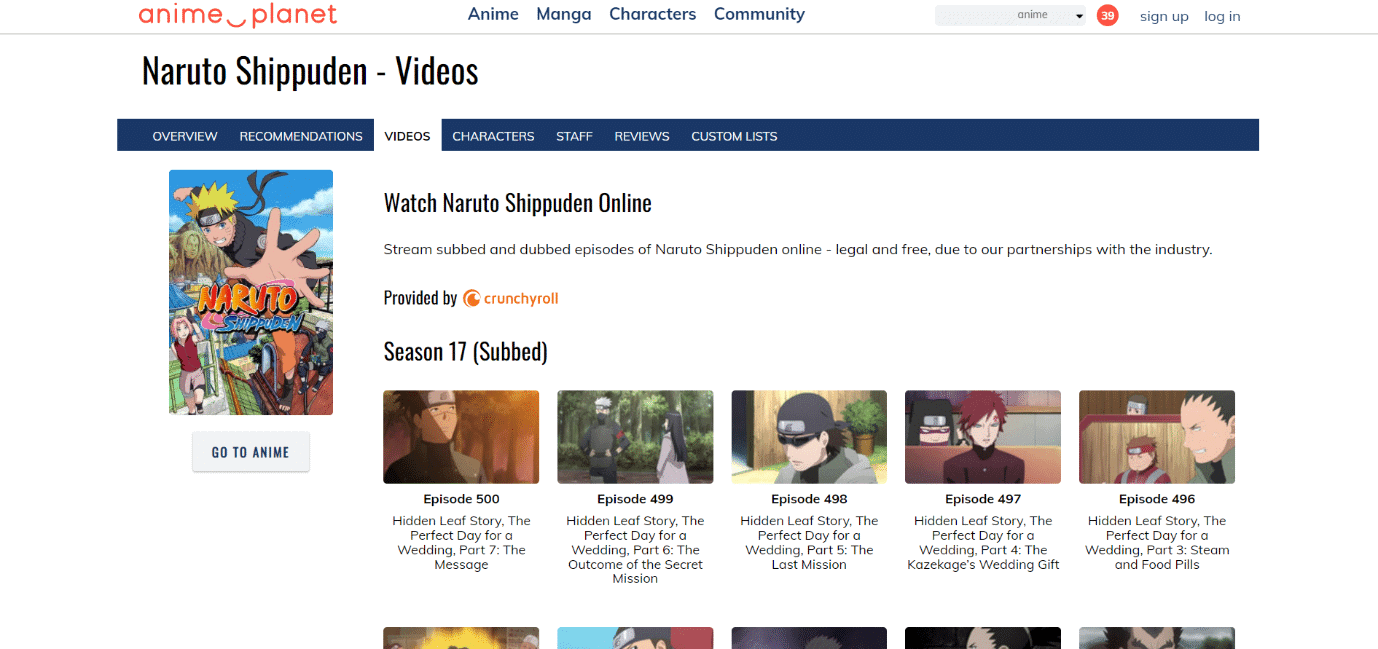Click the GO TO ANIME button
The height and width of the screenshot is (649, 1378).
[250, 451]
